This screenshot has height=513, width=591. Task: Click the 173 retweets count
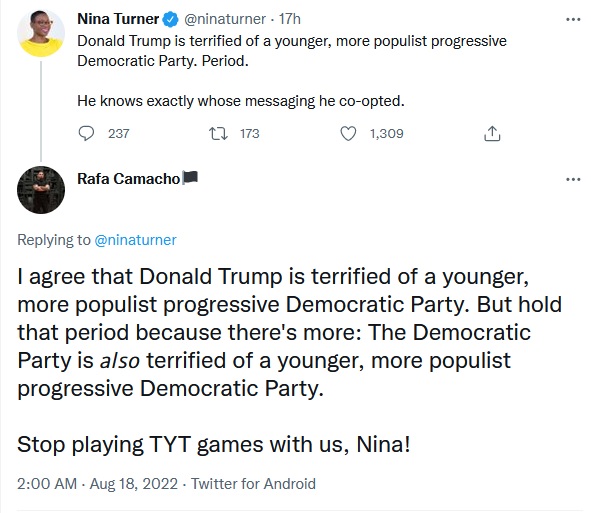coord(250,133)
